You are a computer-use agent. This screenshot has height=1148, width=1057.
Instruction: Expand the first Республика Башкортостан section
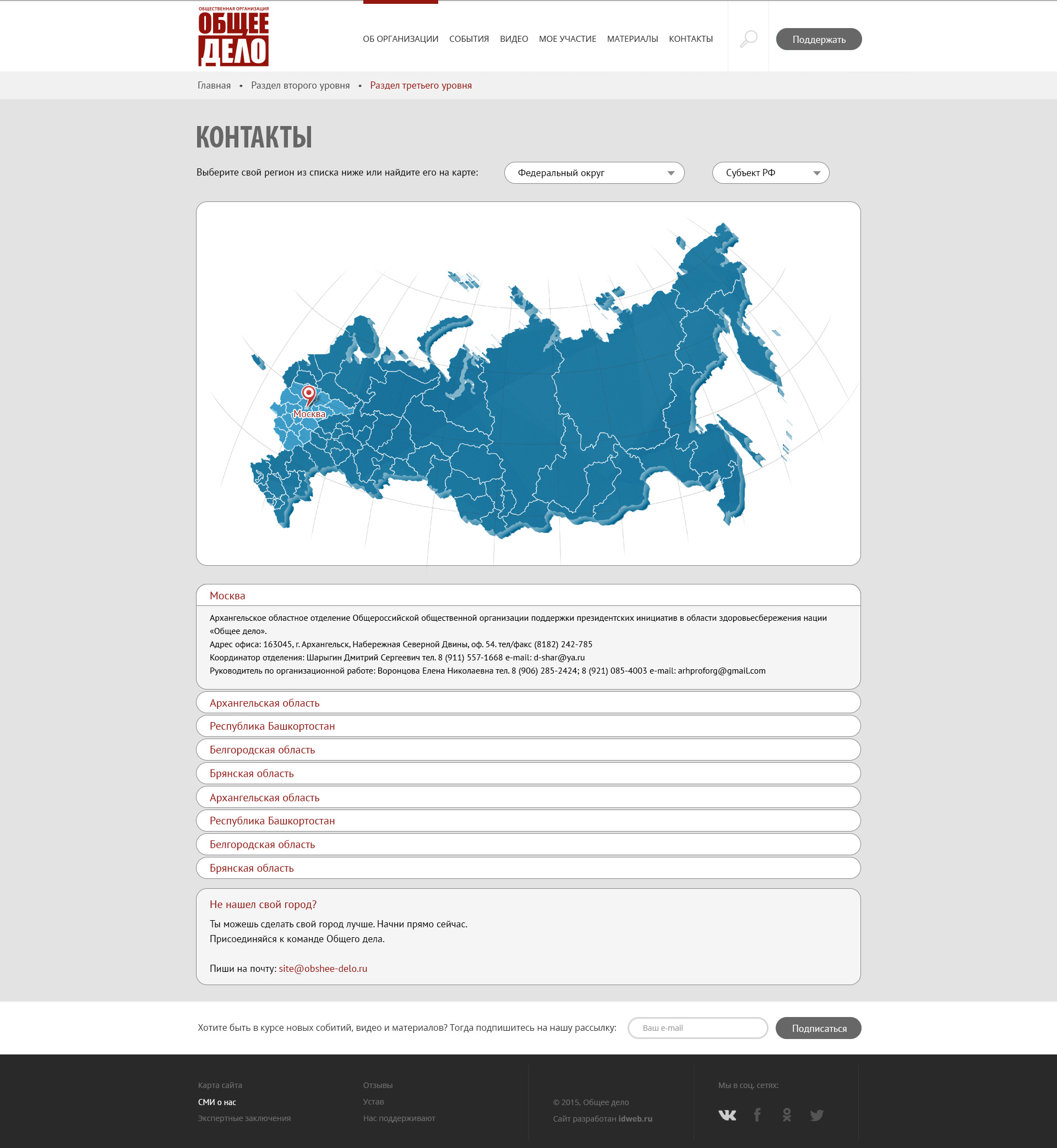point(273,726)
